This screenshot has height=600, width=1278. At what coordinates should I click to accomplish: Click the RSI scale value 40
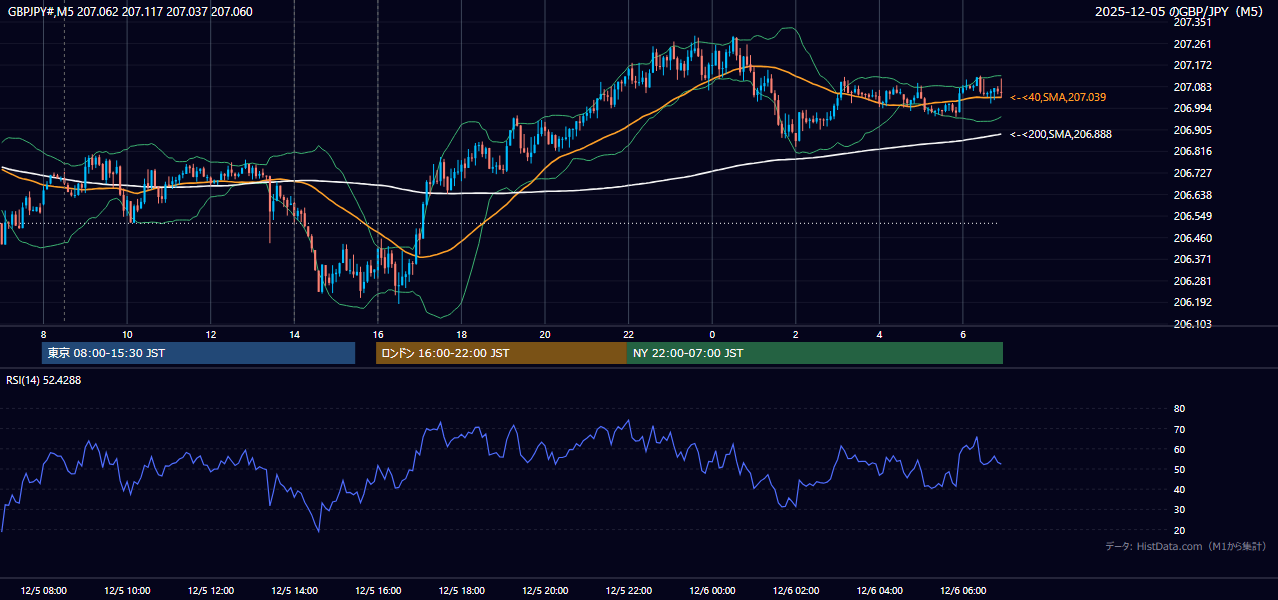1179,489
